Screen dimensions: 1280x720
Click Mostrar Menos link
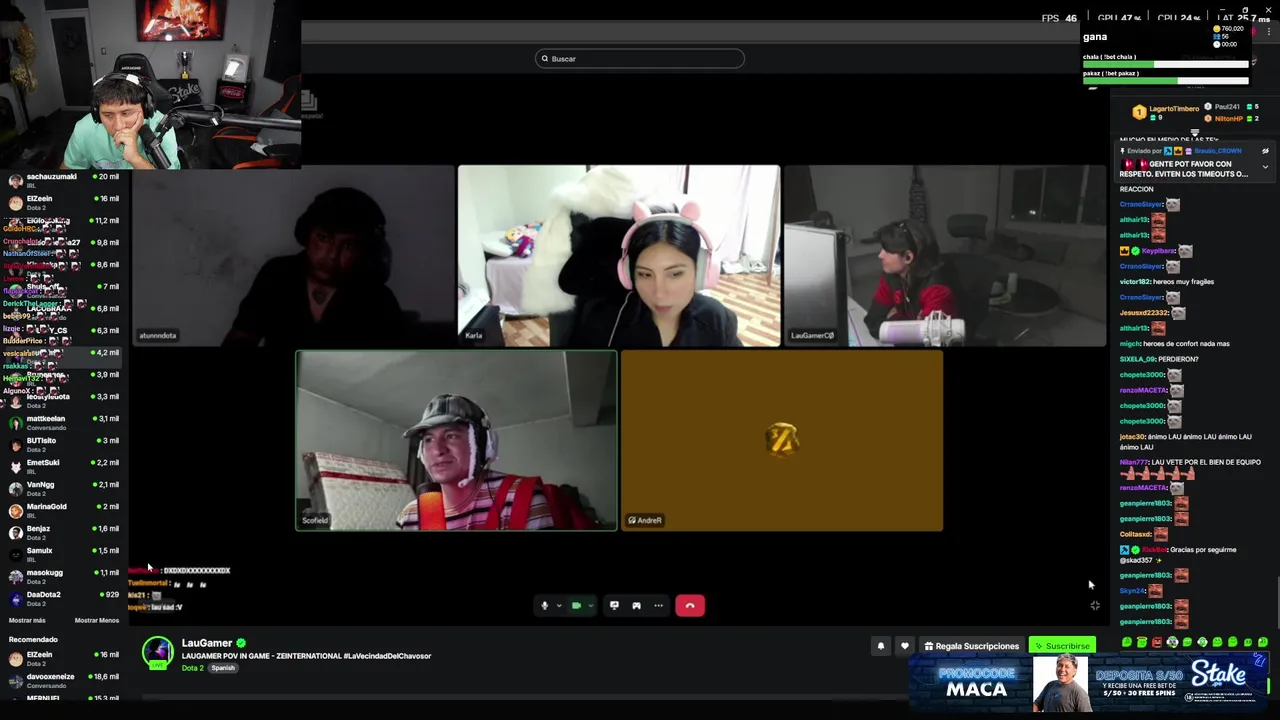tap(97, 620)
